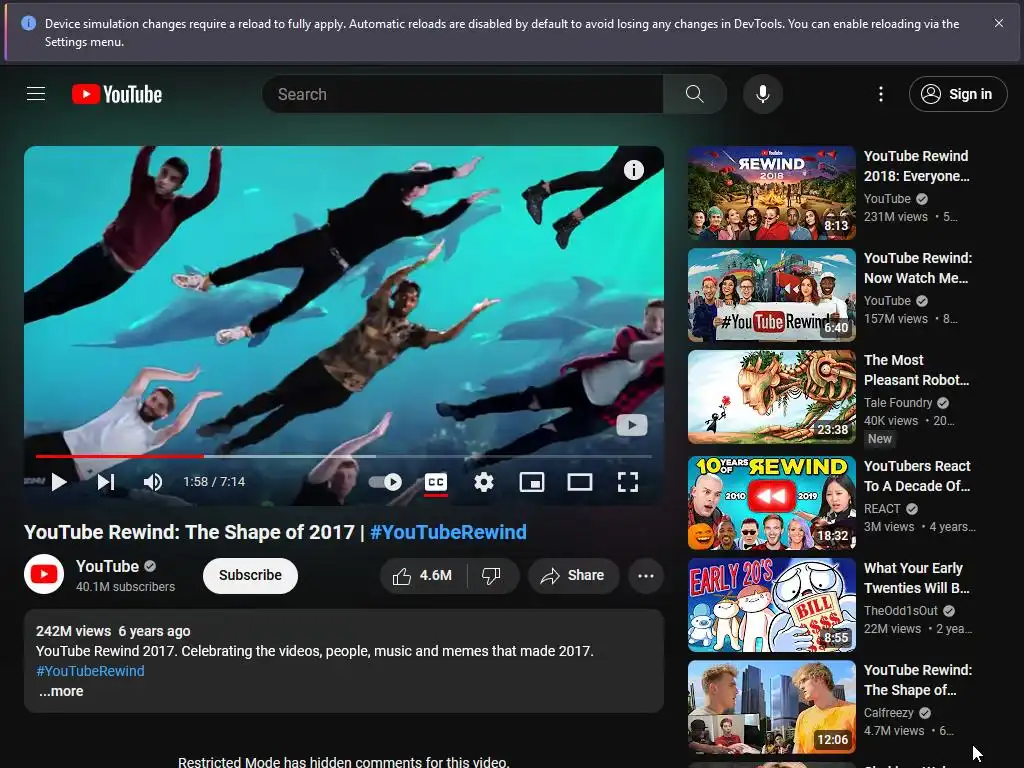Image resolution: width=1024 pixels, height=768 pixels.
Task: Open title 'YouTube Rewind: Now Watch Me...'
Action: click(918, 268)
